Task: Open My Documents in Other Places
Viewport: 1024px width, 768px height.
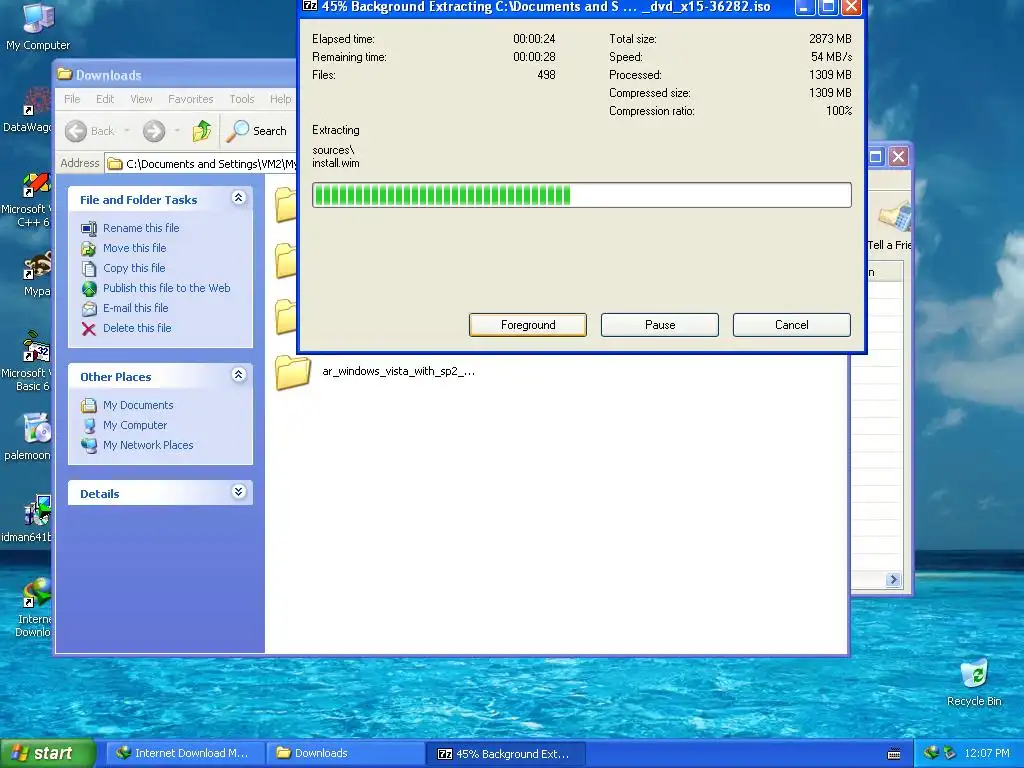Action: coord(138,405)
